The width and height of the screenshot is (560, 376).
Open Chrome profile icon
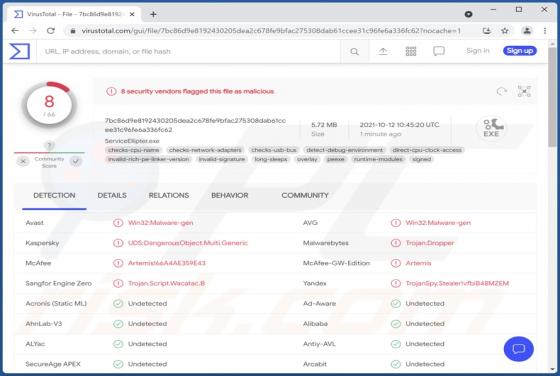tap(527, 31)
